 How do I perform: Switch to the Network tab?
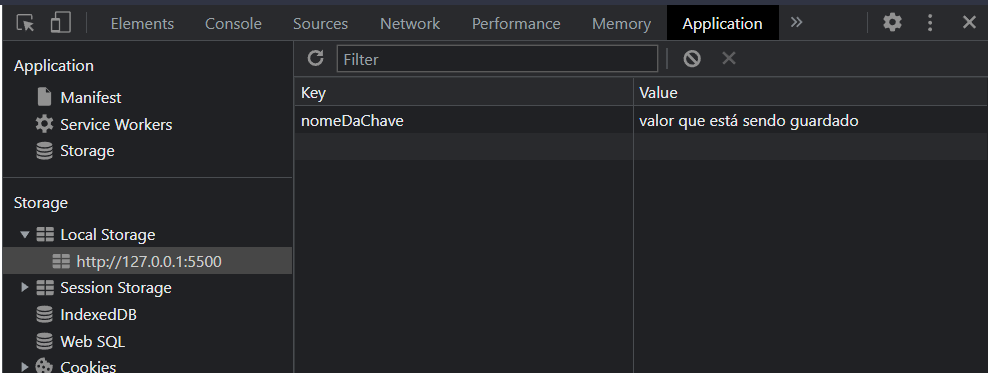pyautogui.click(x=410, y=24)
